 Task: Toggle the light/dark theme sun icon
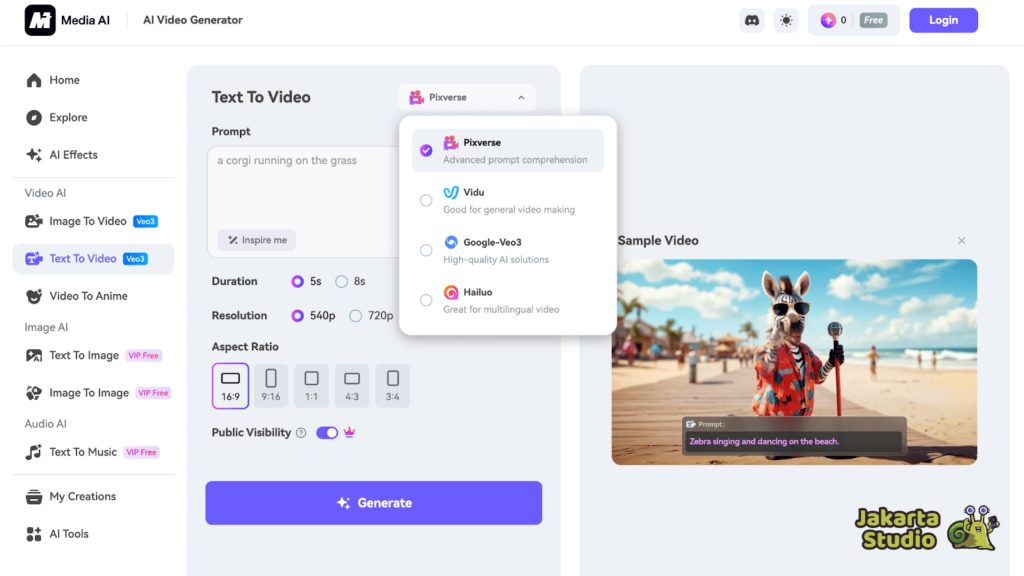pyautogui.click(x=786, y=20)
